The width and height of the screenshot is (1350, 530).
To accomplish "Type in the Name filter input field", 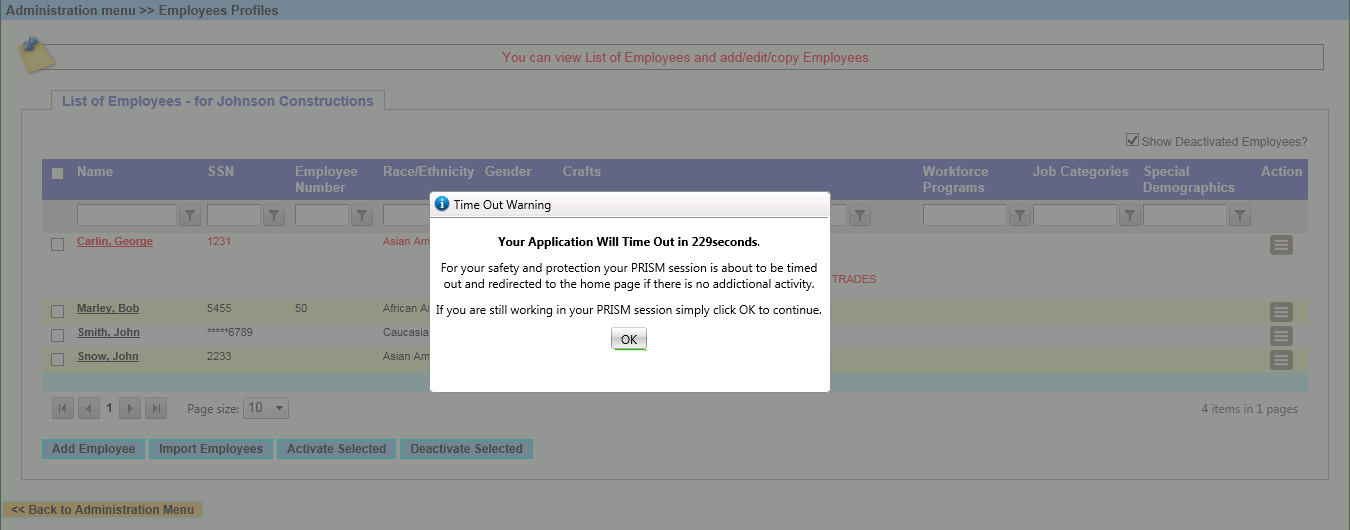I will (126, 215).
